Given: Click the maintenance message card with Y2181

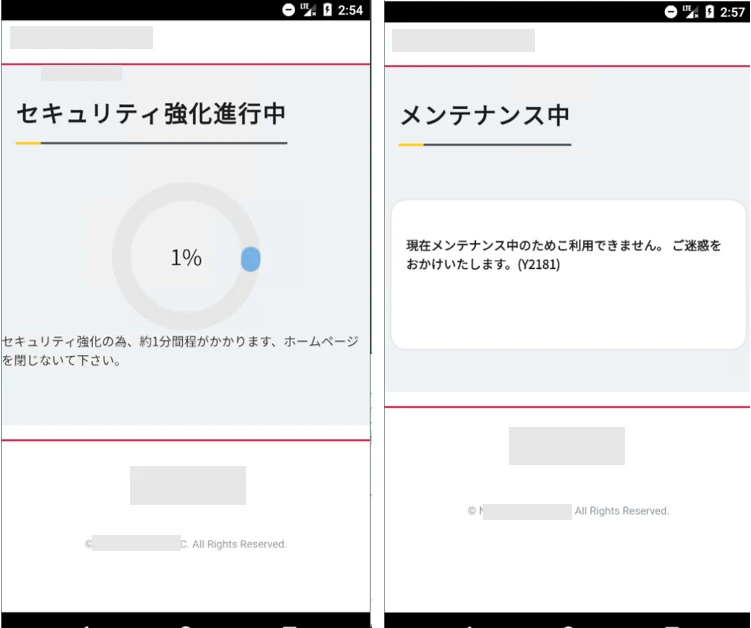Looking at the screenshot, I should tap(569, 274).
